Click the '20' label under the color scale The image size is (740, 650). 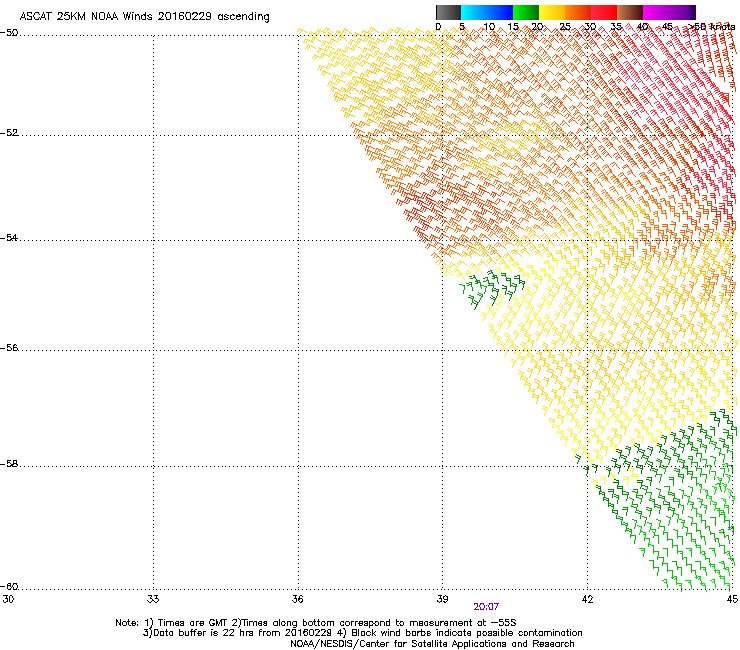(x=537, y=27)
